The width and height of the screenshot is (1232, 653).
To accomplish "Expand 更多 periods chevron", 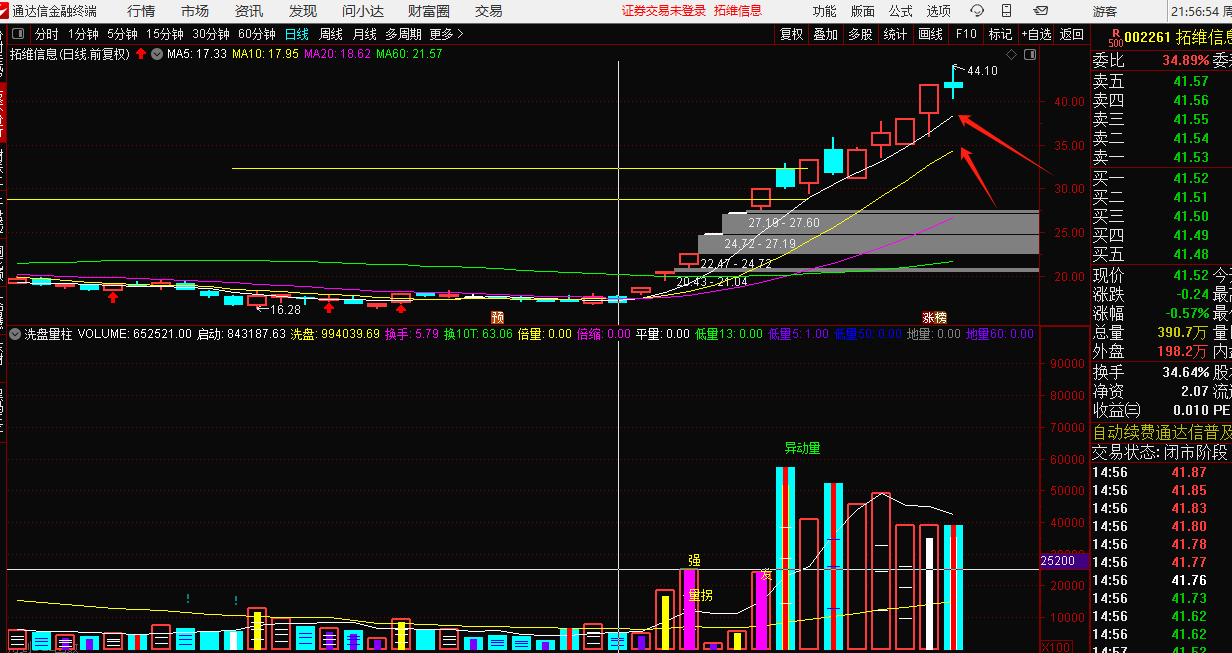I will (x=448, y=34).
